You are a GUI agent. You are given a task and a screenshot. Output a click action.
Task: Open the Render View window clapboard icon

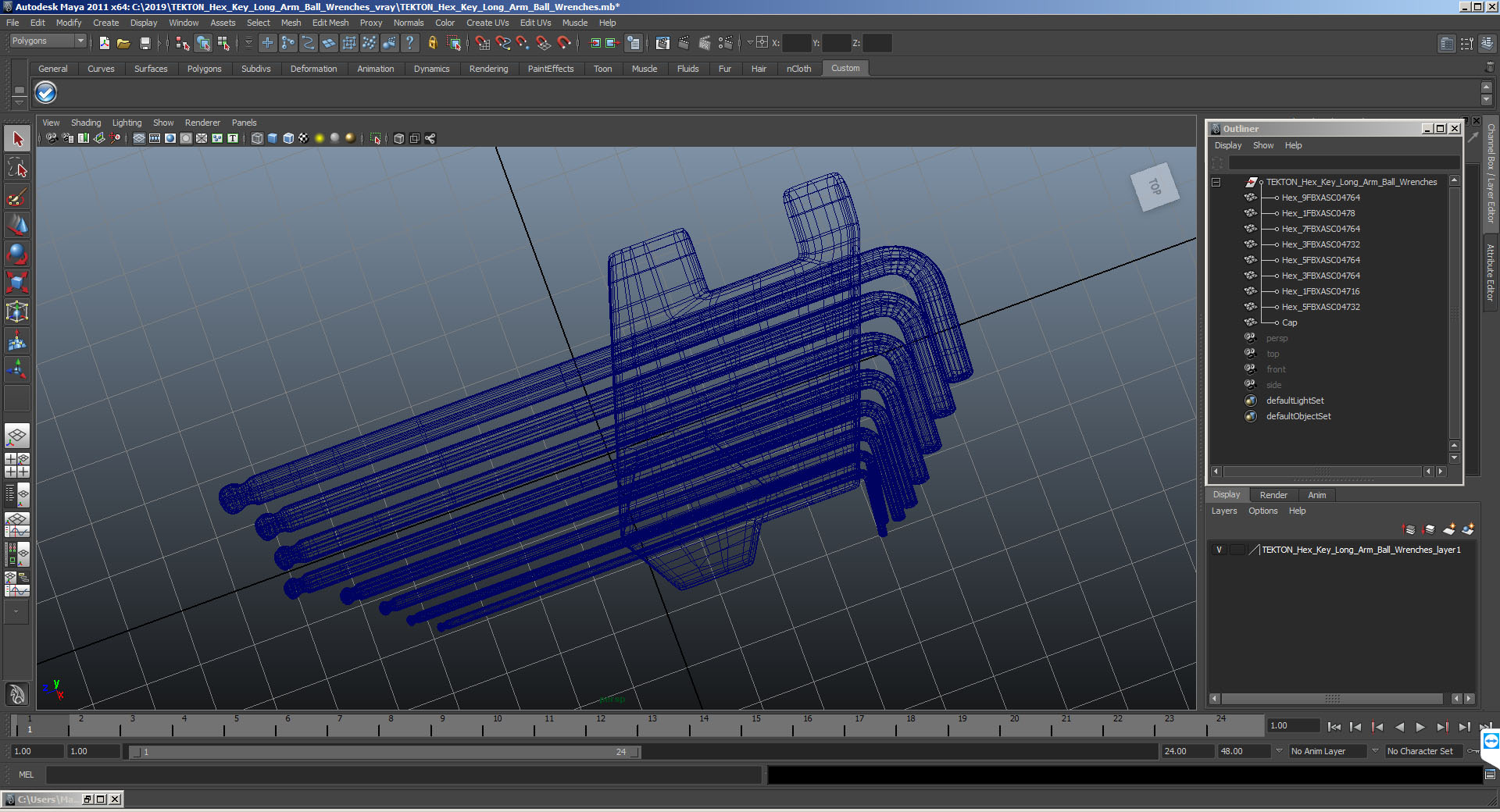pyautogui.click(x=662, y=43)
